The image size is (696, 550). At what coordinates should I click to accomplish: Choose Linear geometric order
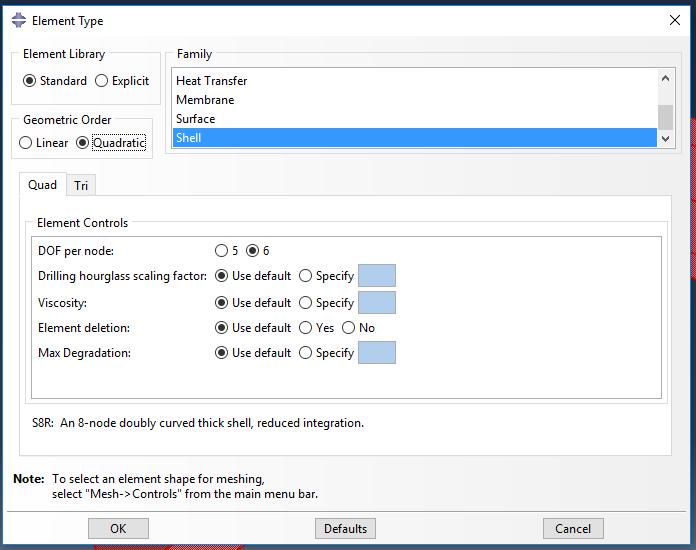[x=44, y=142]
